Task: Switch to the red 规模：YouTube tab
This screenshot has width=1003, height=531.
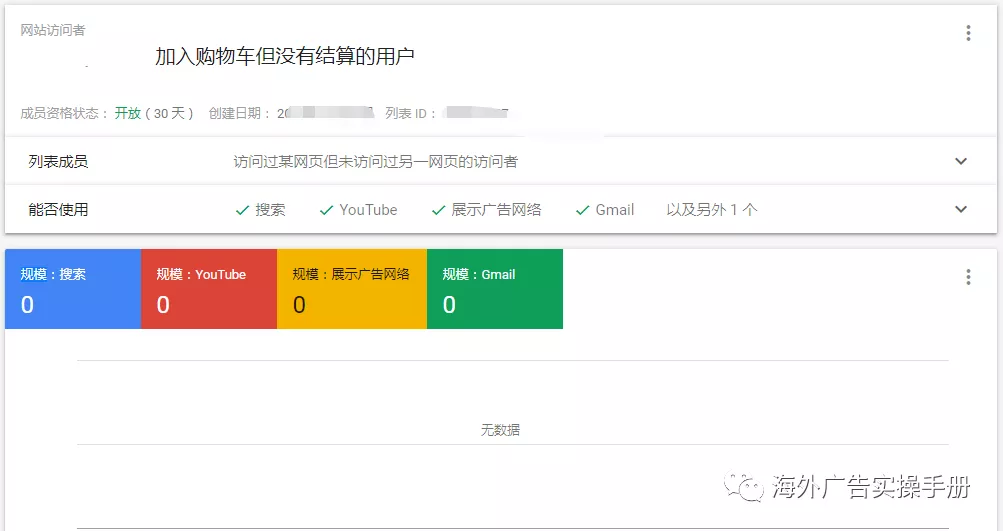Action: coord(209,289)
